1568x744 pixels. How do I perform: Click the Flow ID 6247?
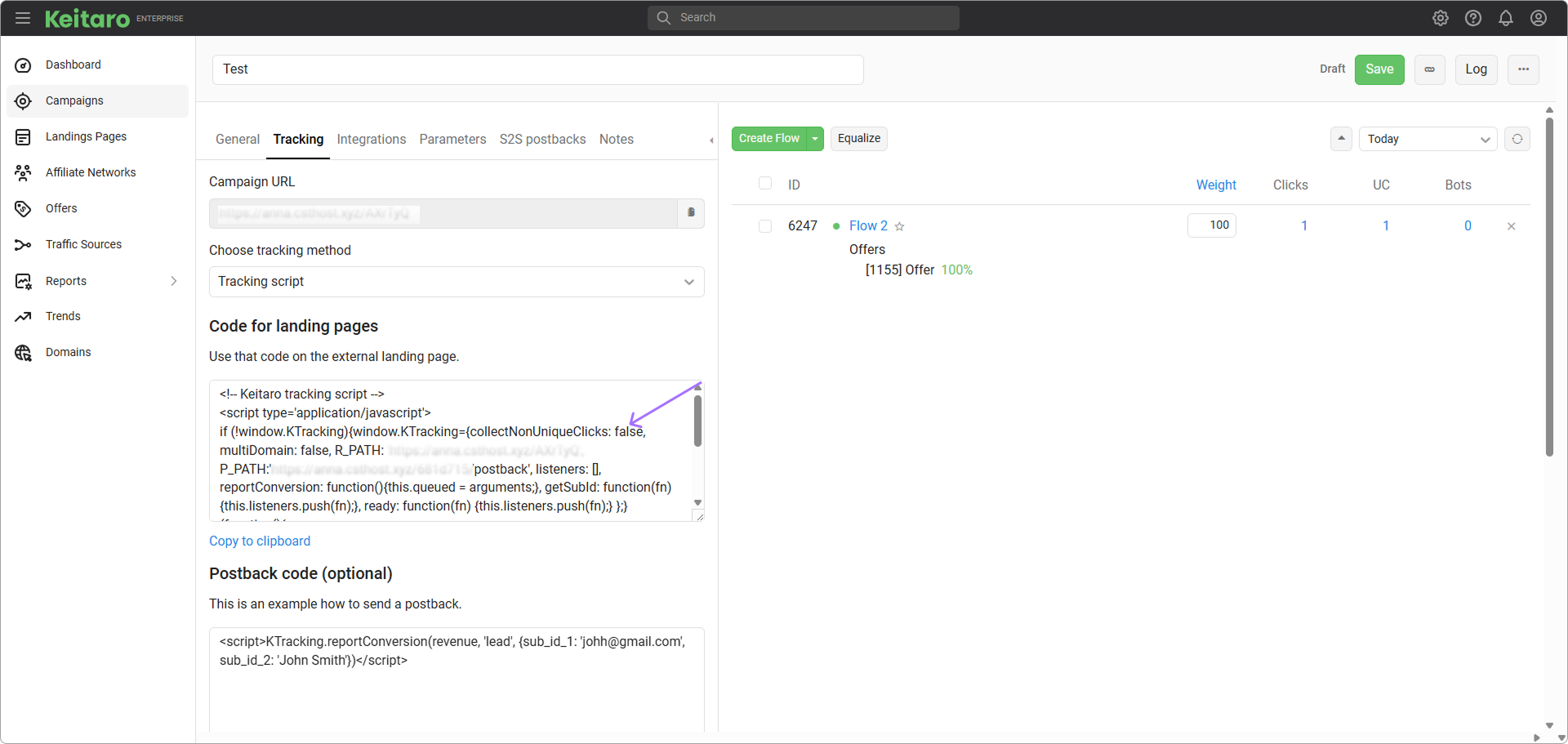803,226
